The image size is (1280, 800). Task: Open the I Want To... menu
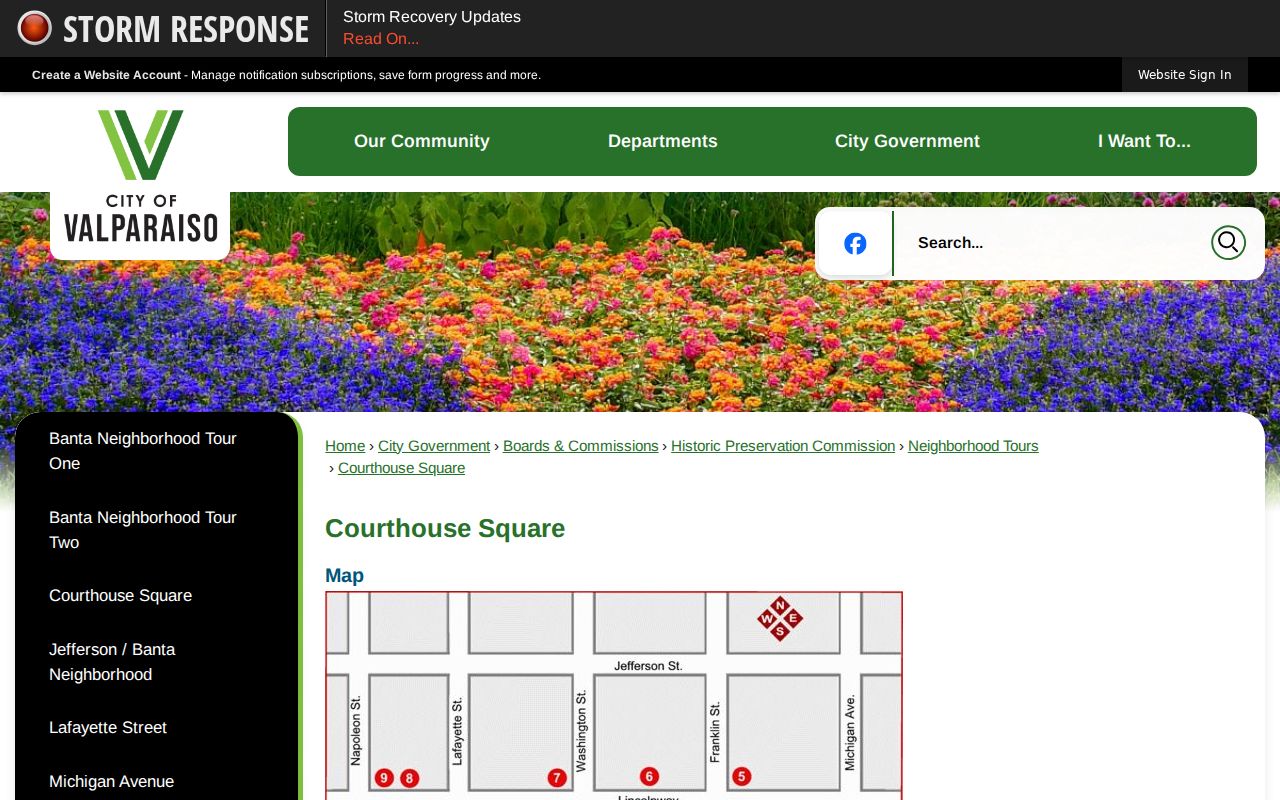pyautogui.click(x=1144, y=141)
